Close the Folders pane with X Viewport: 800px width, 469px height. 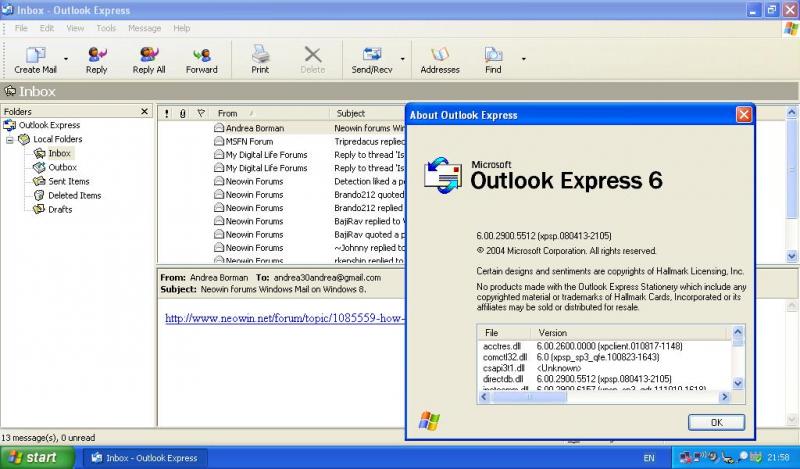click(144, 111)
